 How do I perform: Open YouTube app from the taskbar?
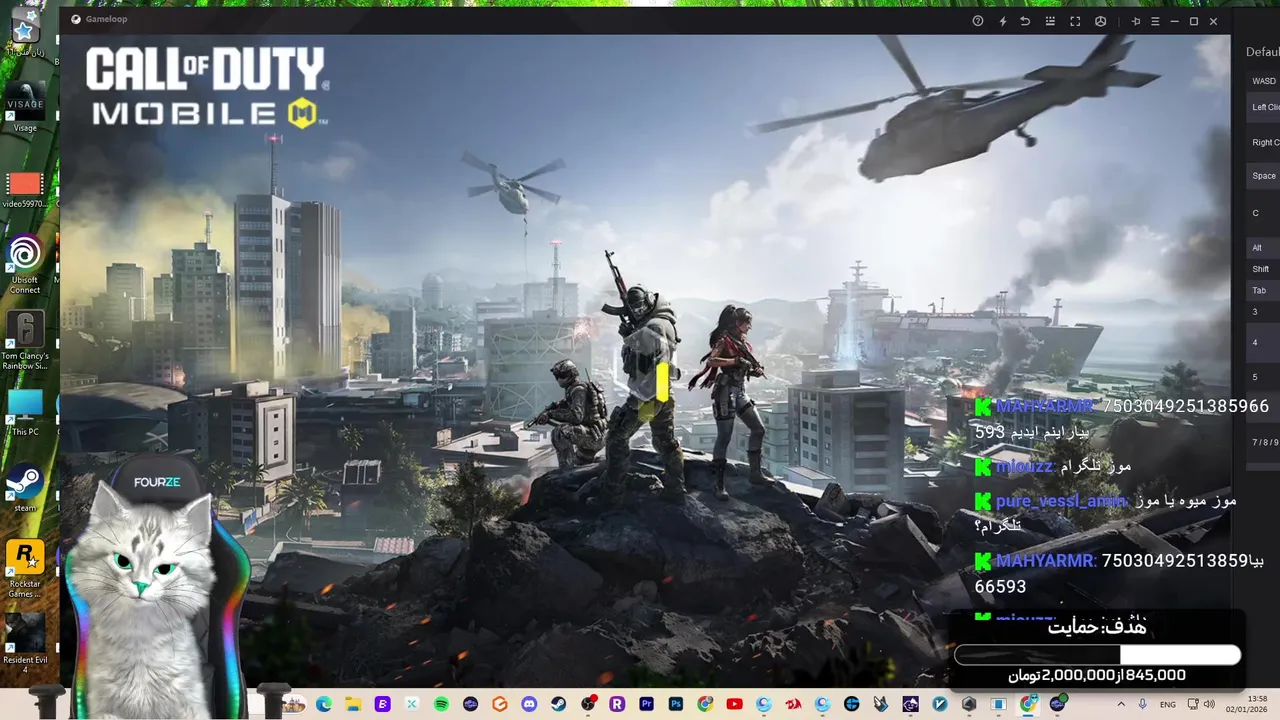click(x=734, y=704)
